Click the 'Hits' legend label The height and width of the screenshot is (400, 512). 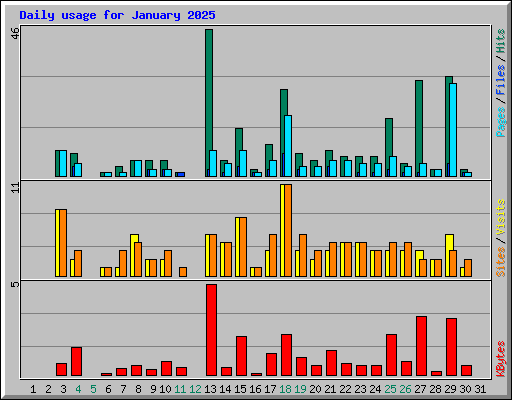point(500,41)
